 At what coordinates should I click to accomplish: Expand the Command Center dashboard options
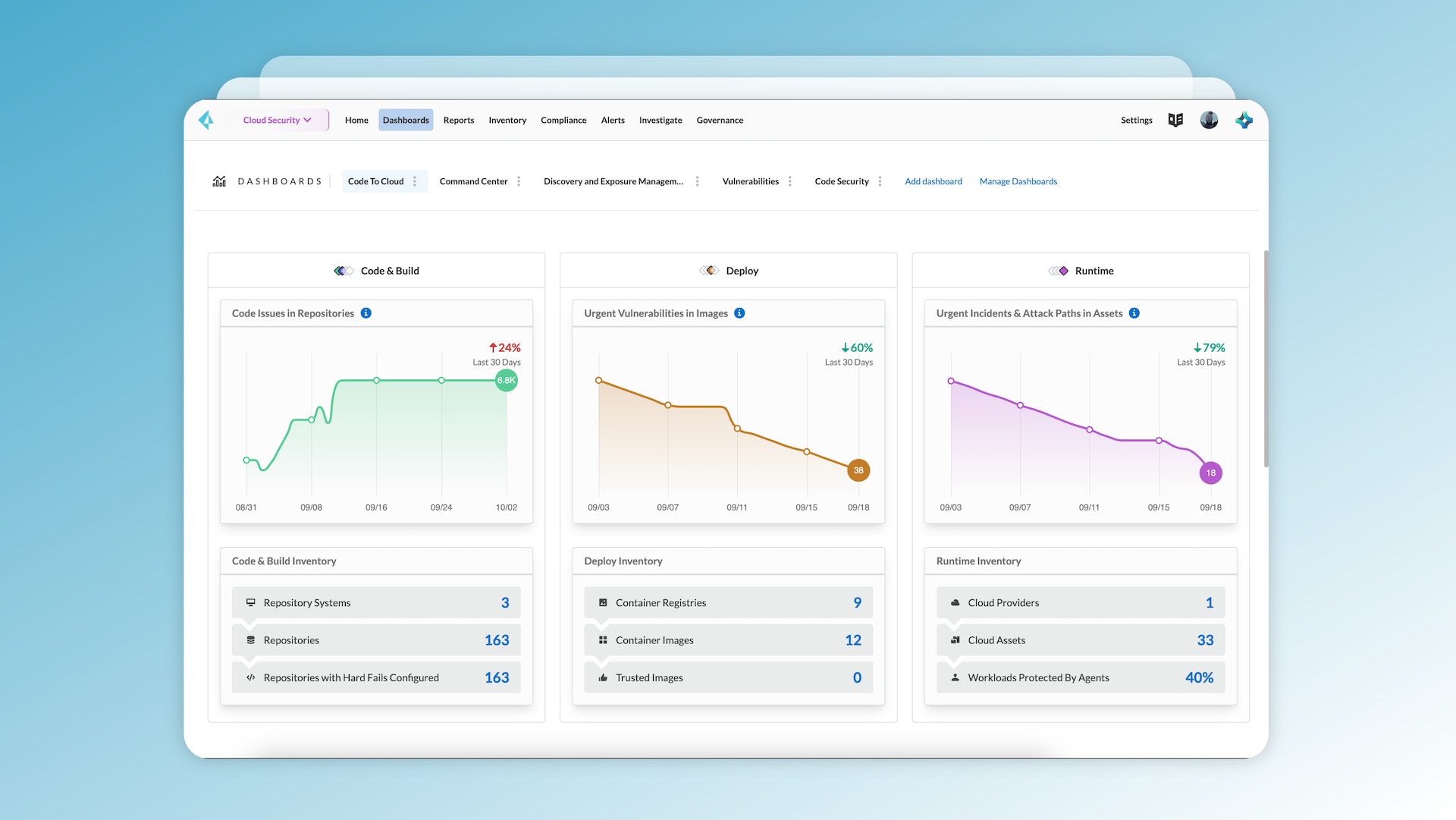pos(519,181)
